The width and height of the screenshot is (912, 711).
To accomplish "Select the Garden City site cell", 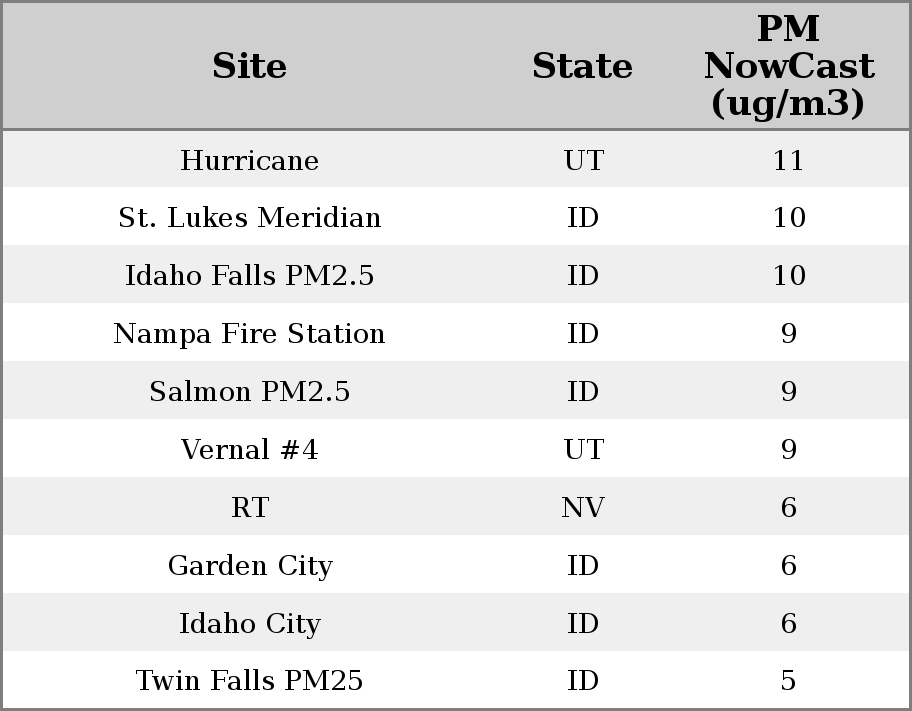I will coord(250,566).
